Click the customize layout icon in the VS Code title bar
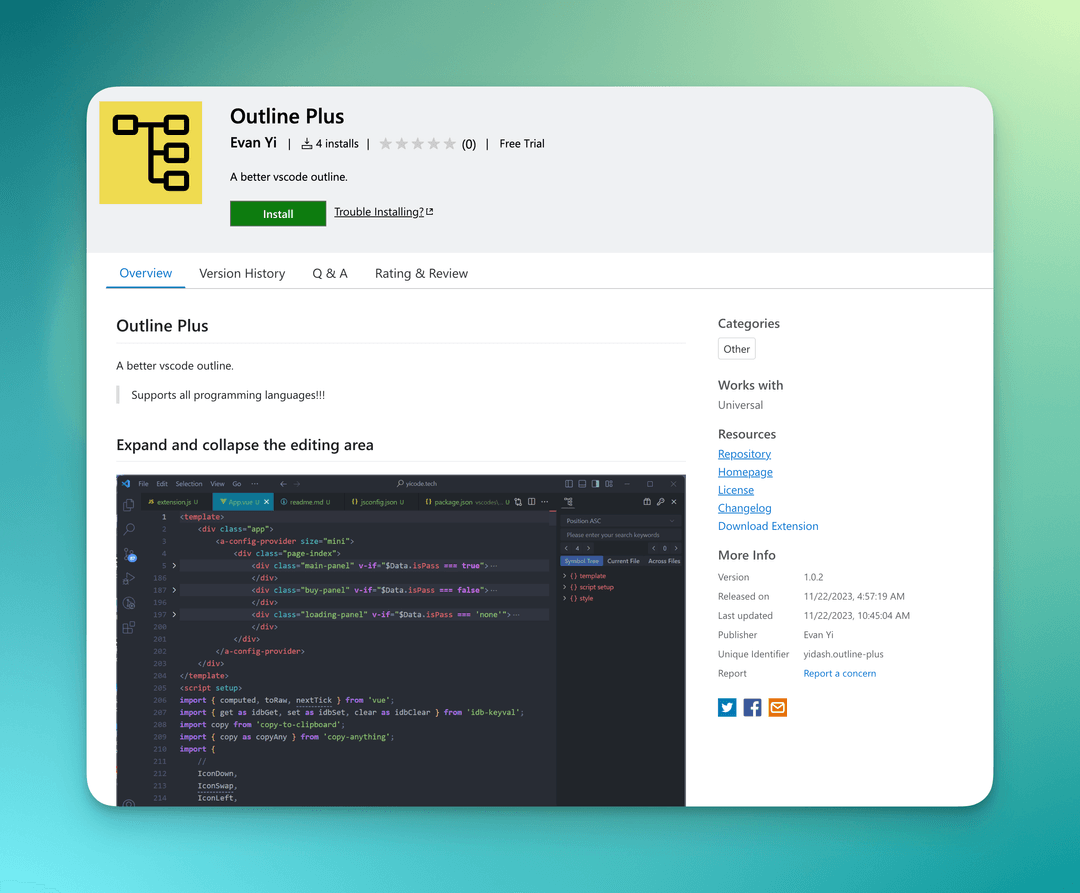 609,484
